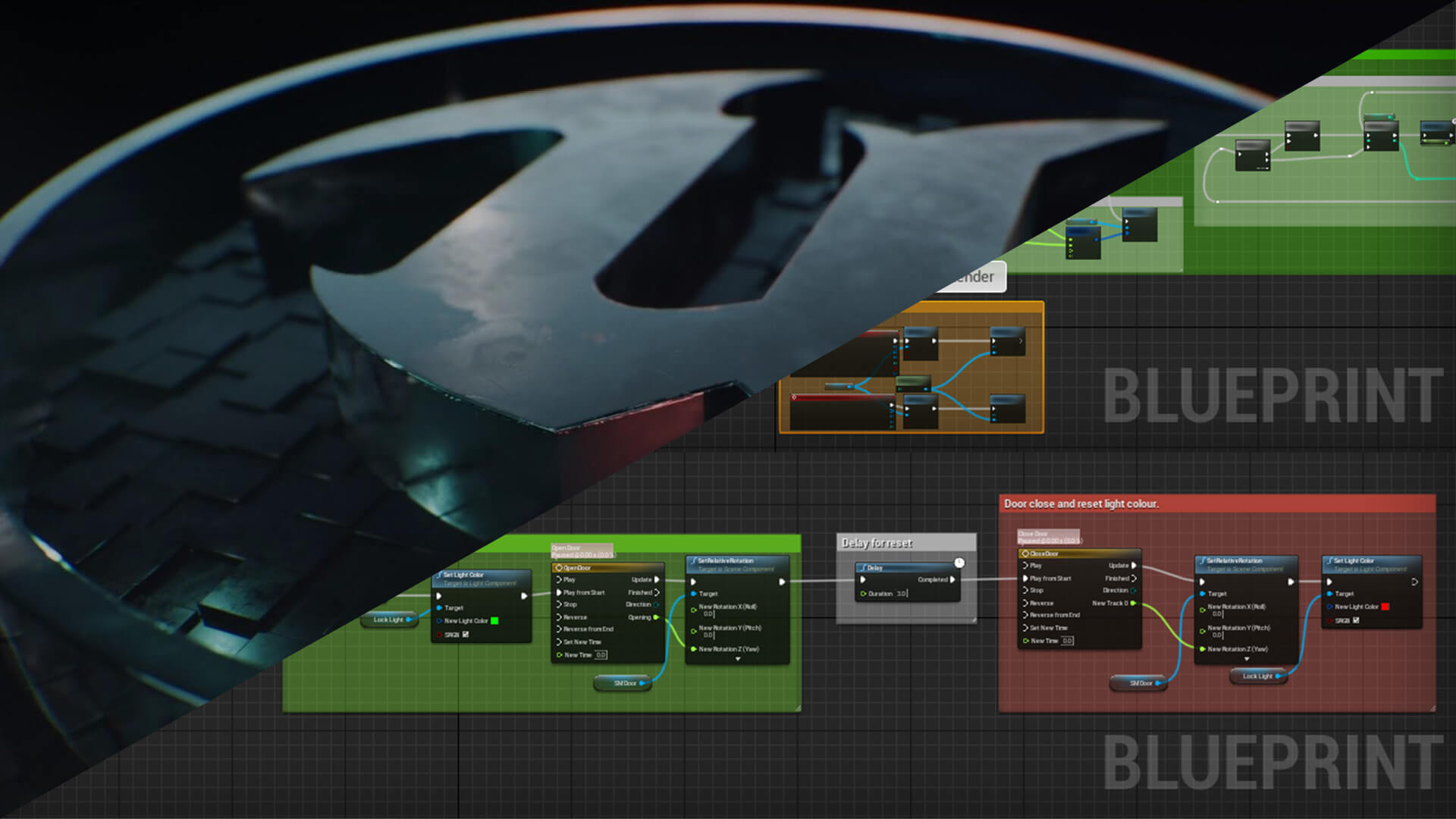1456x819 pixels.
Task: Expand SetRelativeRotation node in the red comment
Action: [1247, 660]
